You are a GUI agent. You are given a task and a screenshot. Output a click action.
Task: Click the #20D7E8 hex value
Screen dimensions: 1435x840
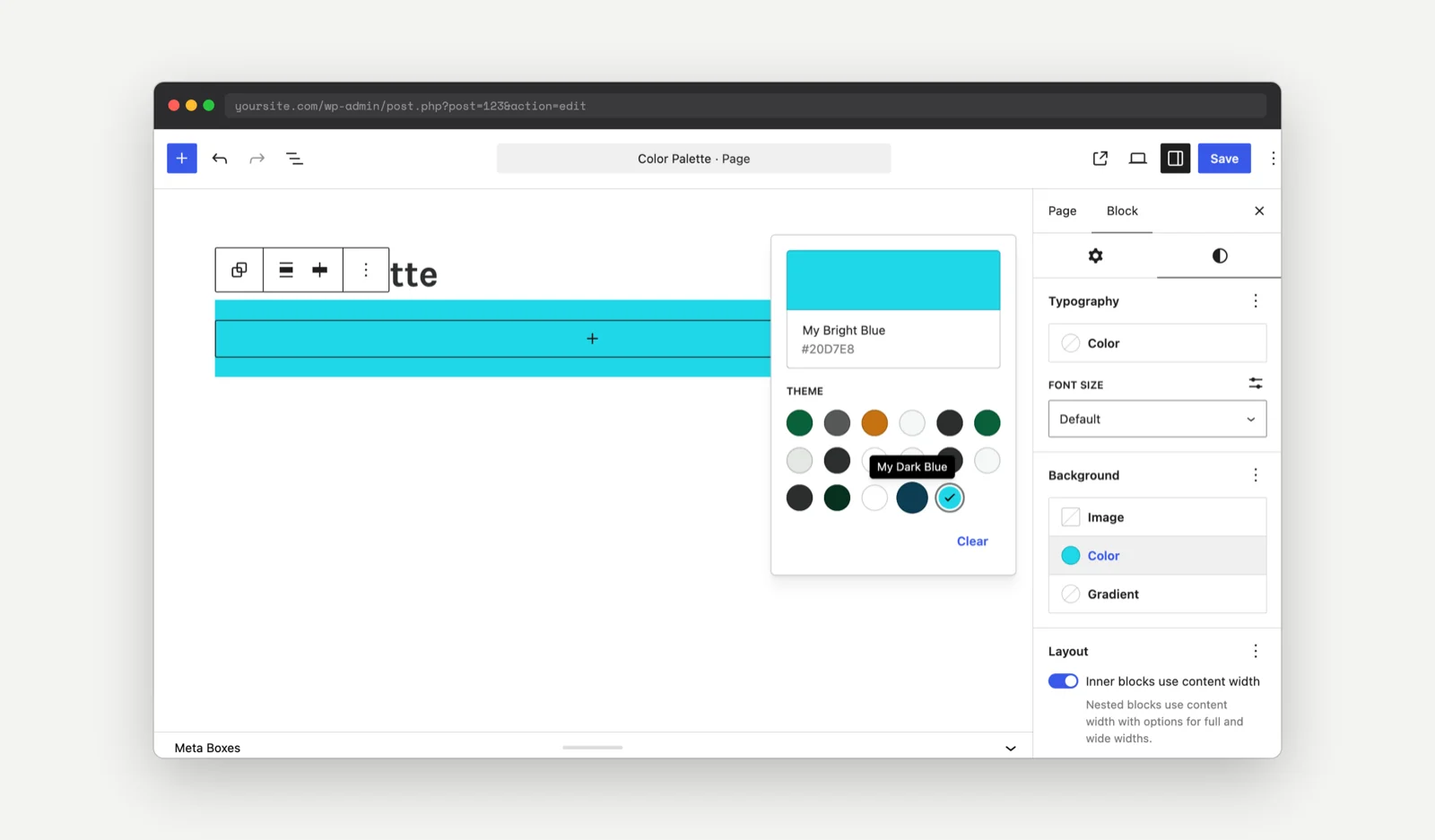pyautogui.click(x=828, y=350)
